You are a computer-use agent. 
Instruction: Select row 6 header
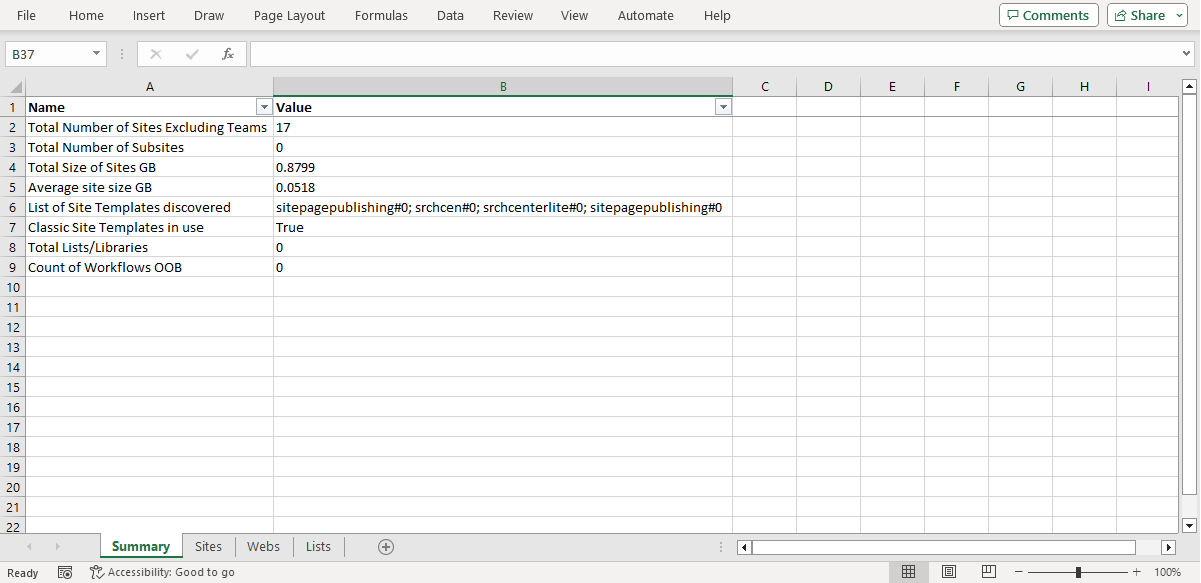tap(13, 207)
